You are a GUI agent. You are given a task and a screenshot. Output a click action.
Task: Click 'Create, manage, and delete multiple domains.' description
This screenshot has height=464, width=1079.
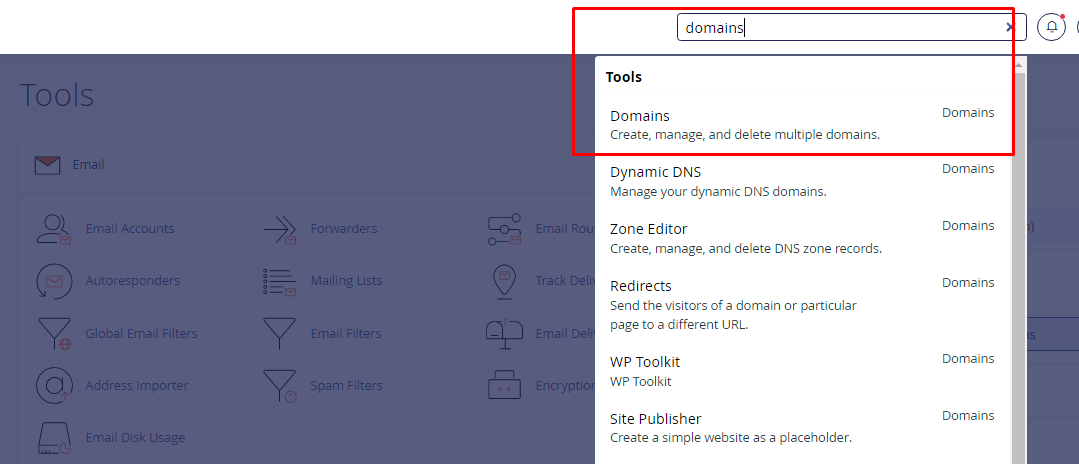point(745,134)
